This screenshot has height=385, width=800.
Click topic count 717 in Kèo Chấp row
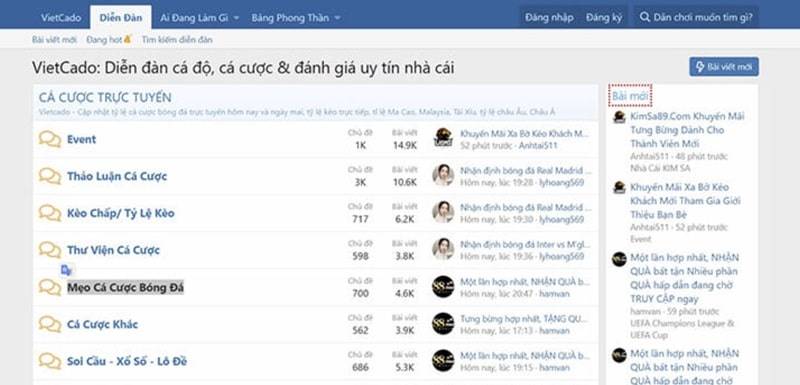tap(360, 219)
